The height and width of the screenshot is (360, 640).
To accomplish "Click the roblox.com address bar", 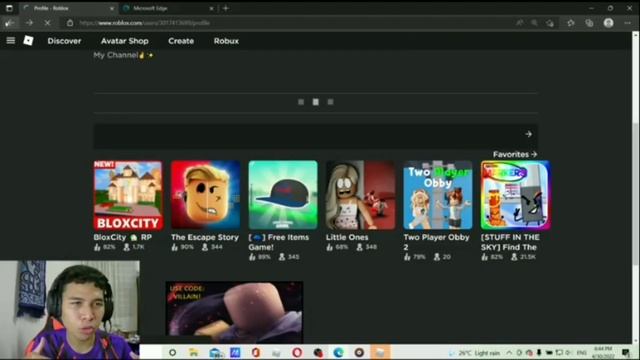I will pyautogui.click(x=286, y=23).
